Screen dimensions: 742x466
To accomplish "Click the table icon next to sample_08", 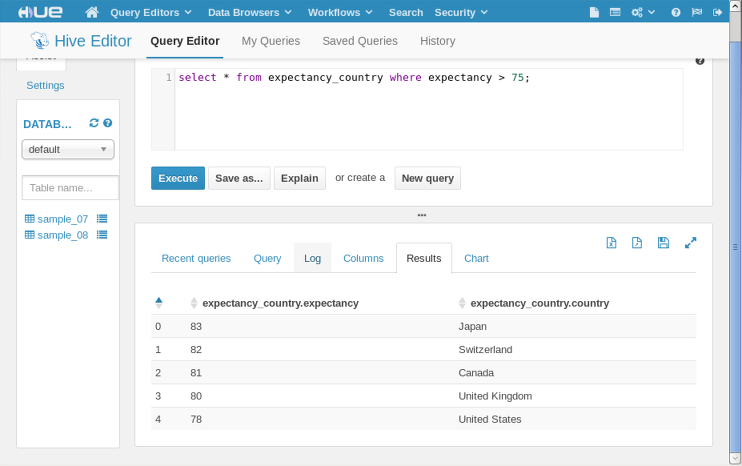I will 29,235.
